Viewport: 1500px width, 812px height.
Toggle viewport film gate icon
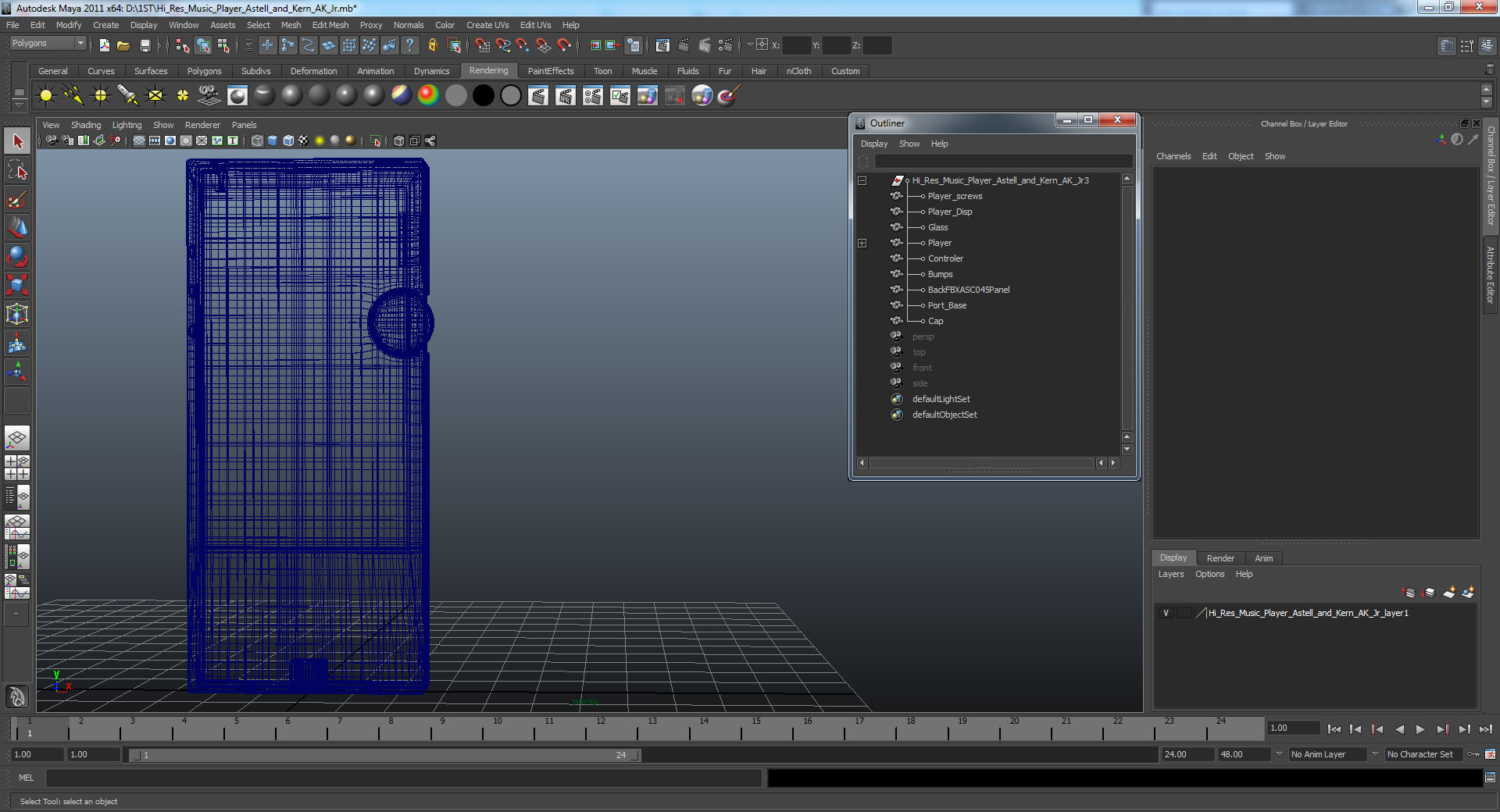[x=155, y=141]
